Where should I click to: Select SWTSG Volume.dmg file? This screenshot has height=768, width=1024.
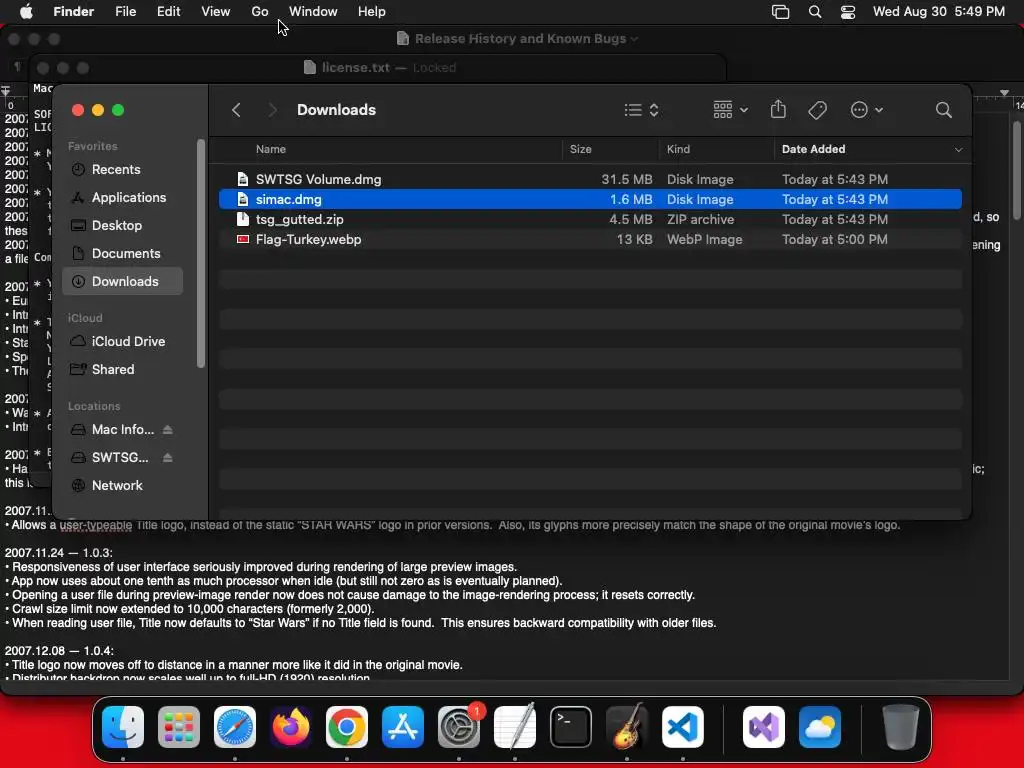[x=590, y=179]
